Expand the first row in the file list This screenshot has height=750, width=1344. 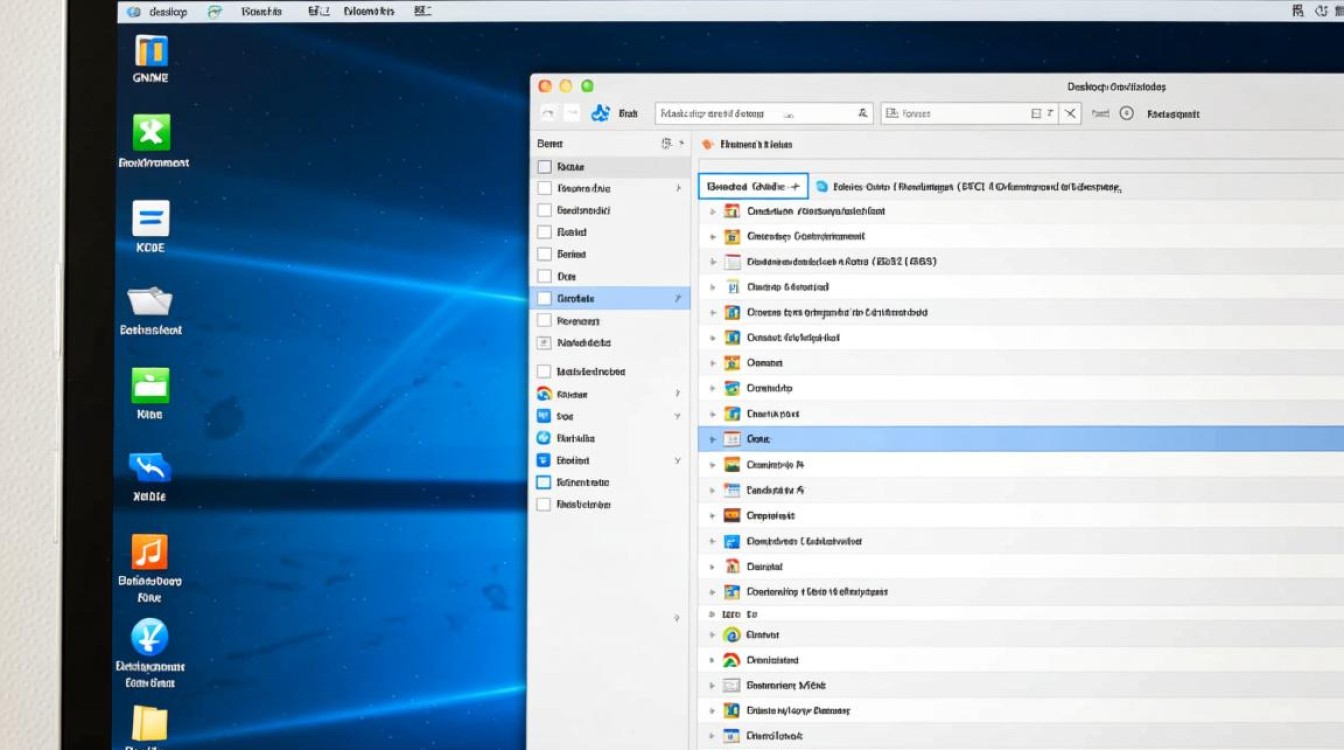coord(712,211)
